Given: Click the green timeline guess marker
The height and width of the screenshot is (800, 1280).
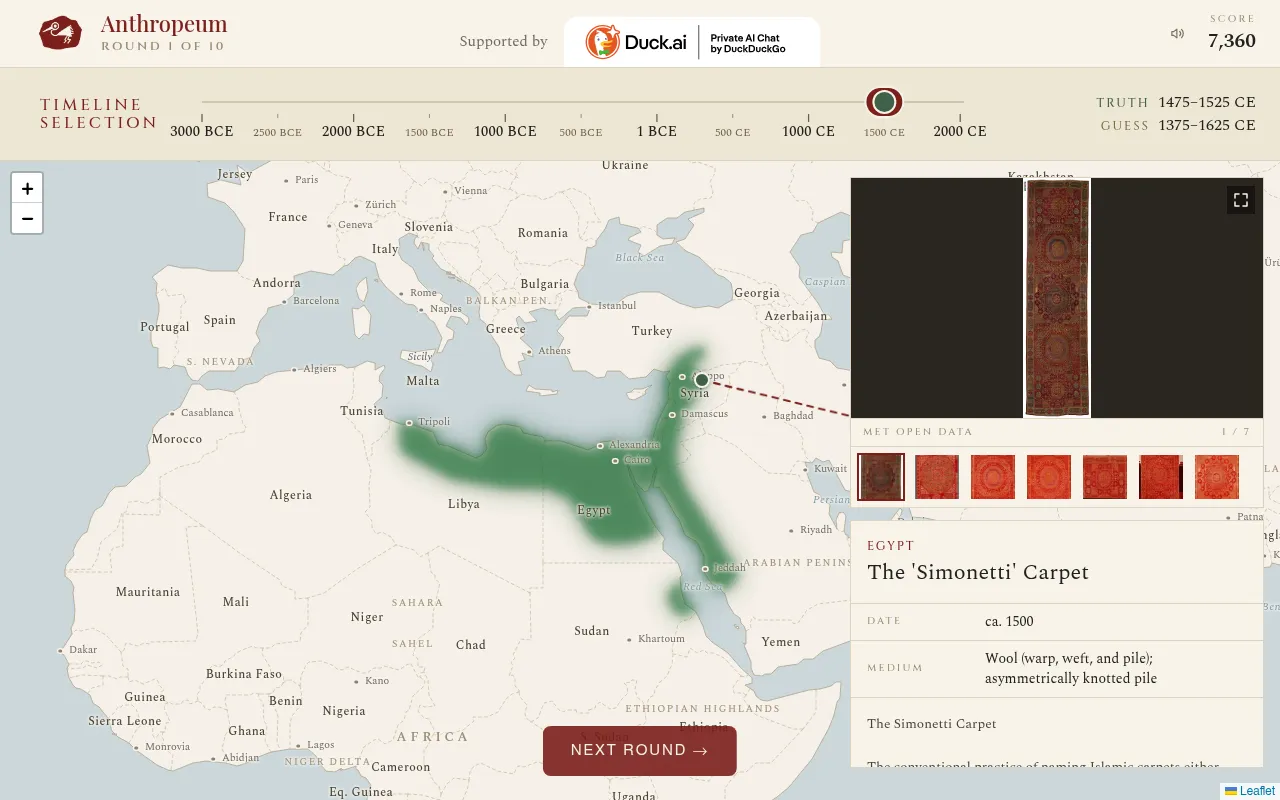Looking at the screenshot, I should coord(884,102).
